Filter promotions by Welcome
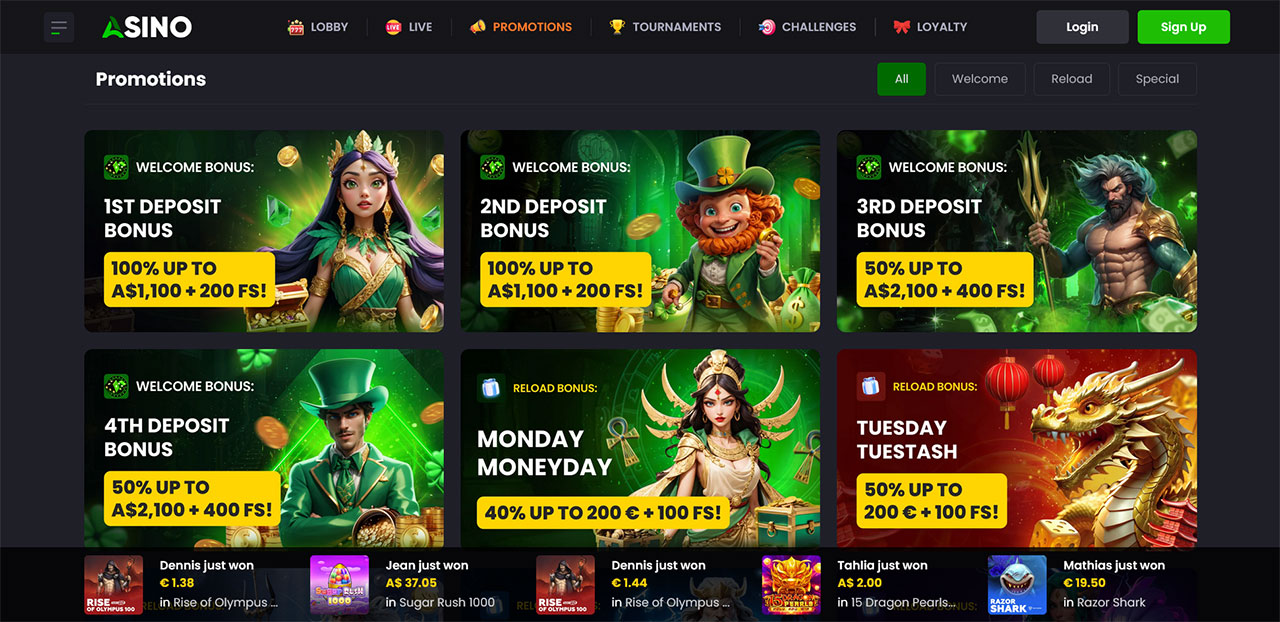1280x622 pixels. tap(980, 79)
